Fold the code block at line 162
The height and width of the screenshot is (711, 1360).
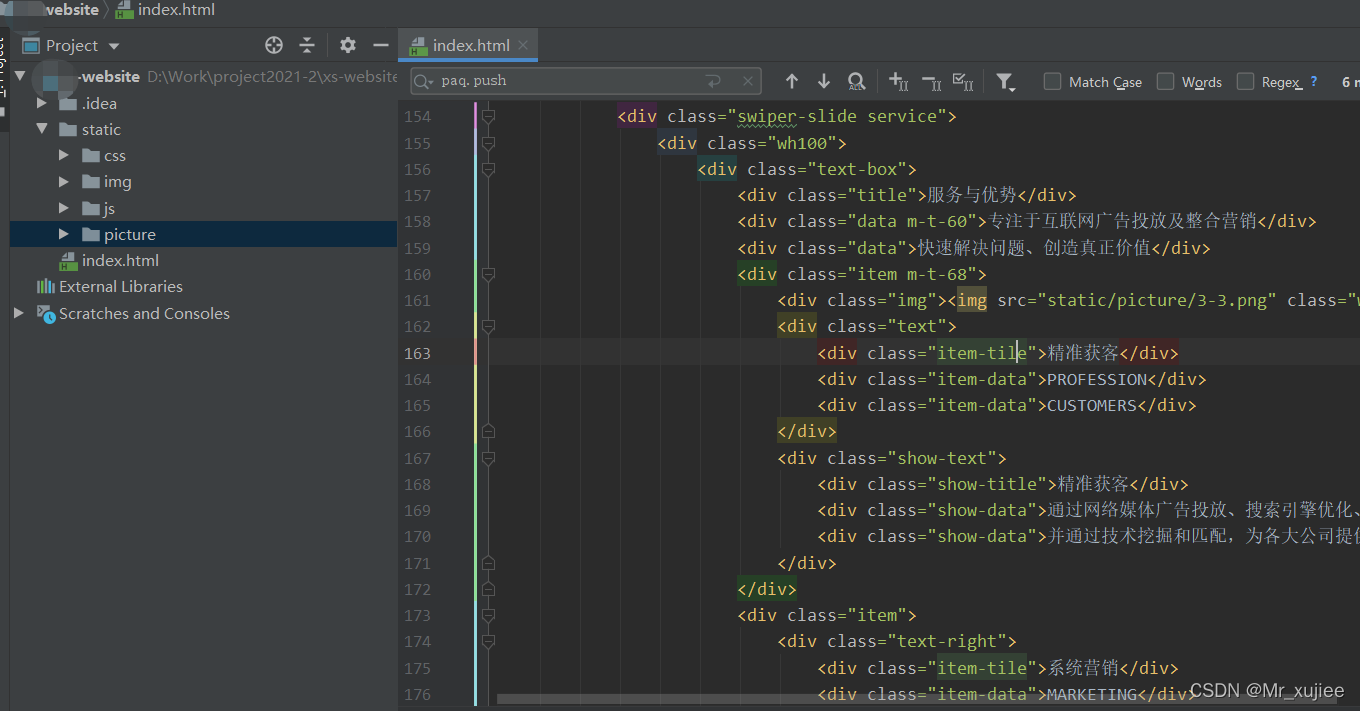click(488, 326)
